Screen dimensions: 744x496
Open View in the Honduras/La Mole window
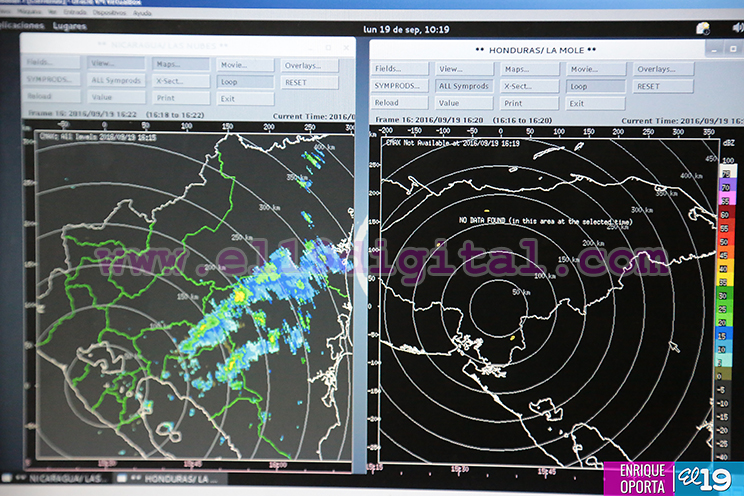click(464, 69)
